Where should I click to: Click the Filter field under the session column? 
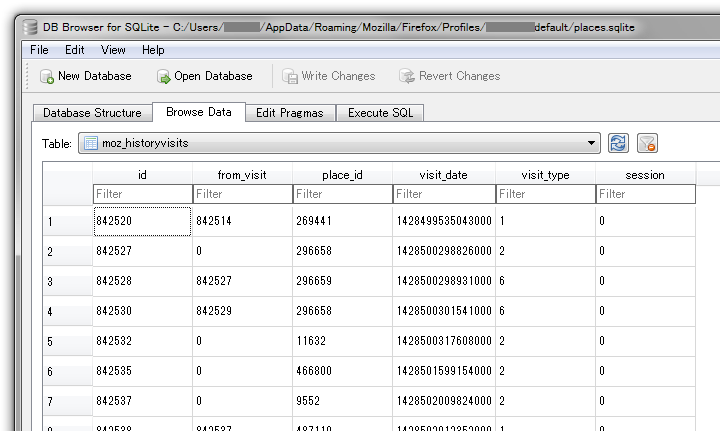pyautogui.click(x=646, y=194)
